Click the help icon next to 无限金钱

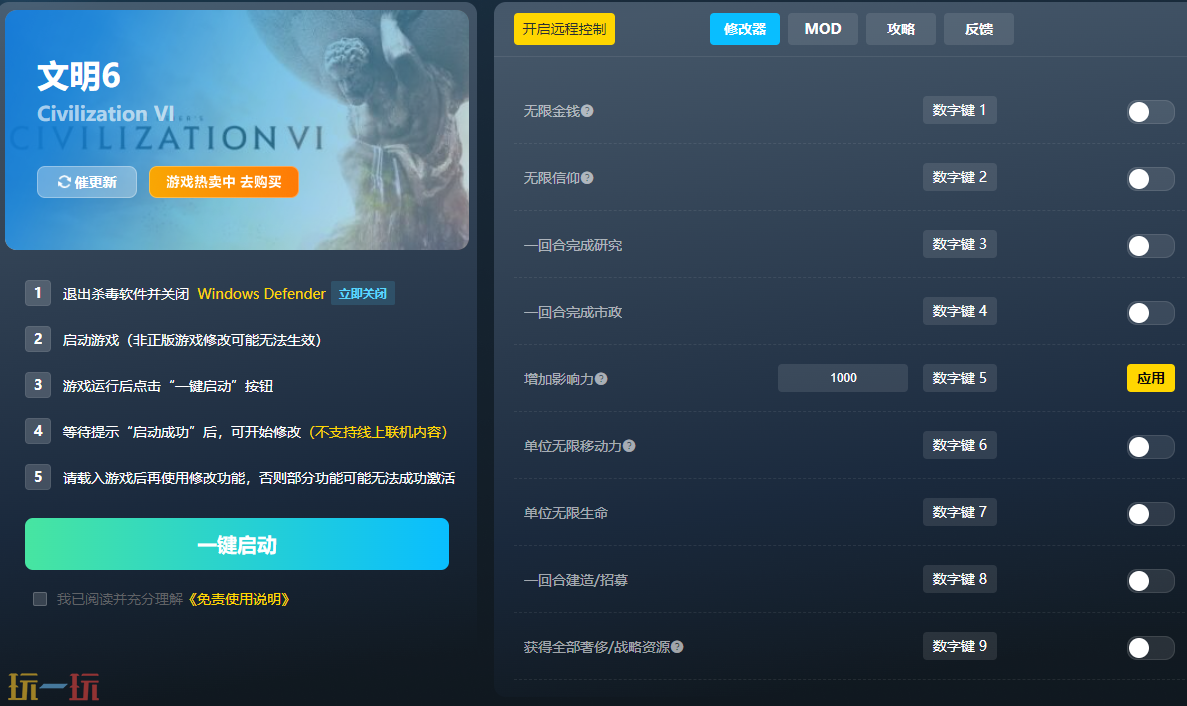(587, 111)
